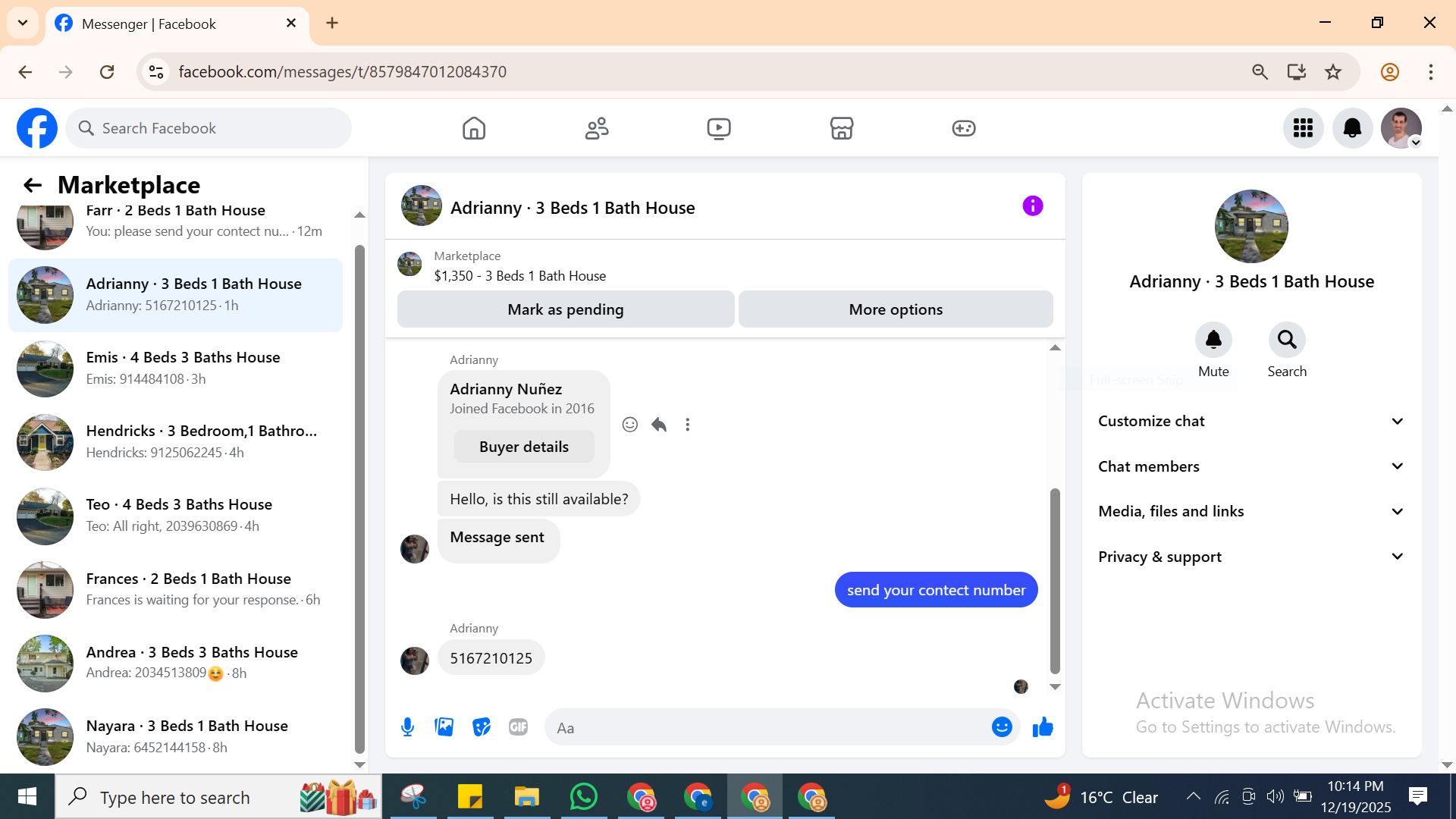This screenshot has width=1456, height=819.
Task: Expand Privacy & support section
Action: click(x=1251, y=557)
